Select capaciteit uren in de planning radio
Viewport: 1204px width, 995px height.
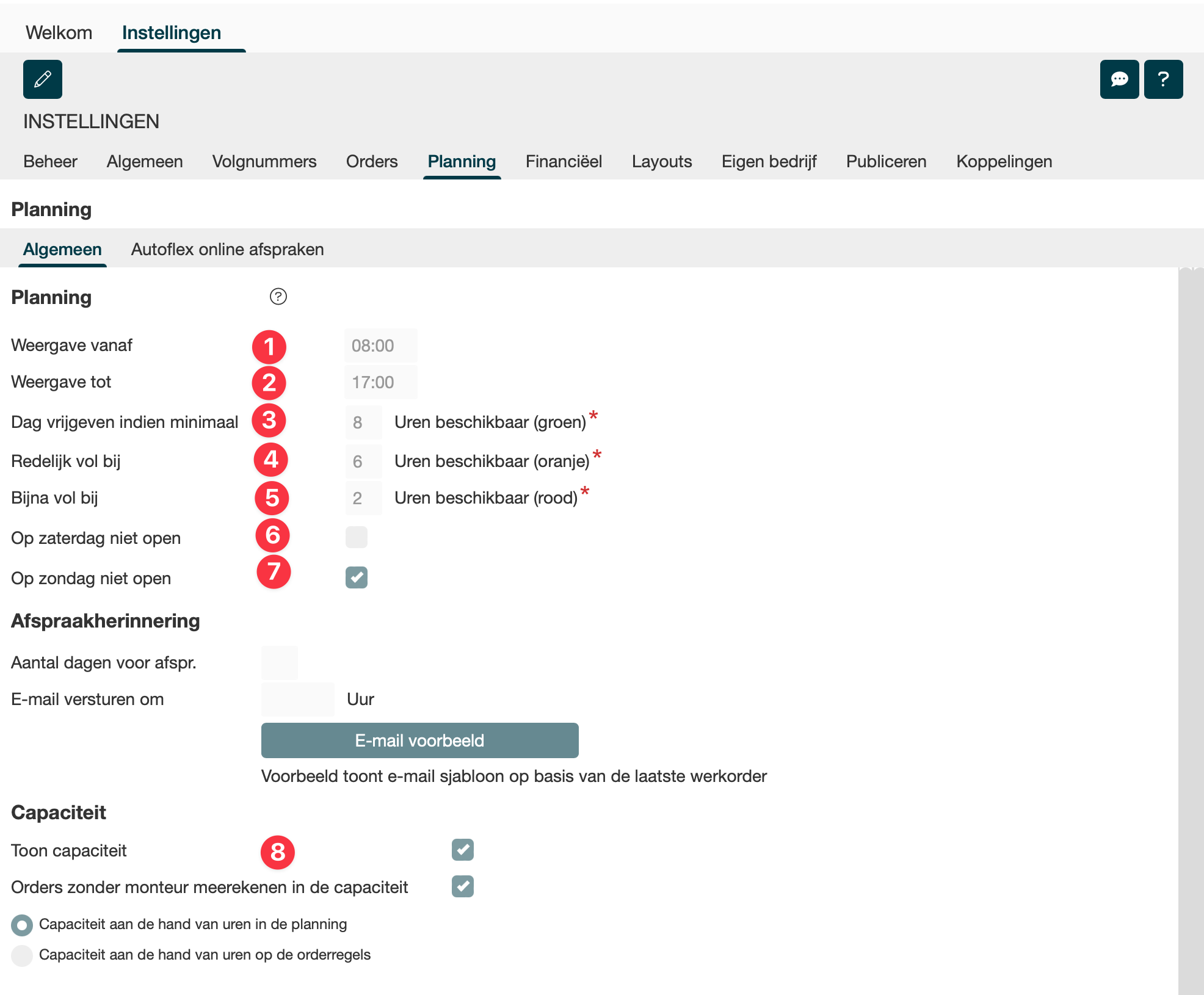[22, 925]
